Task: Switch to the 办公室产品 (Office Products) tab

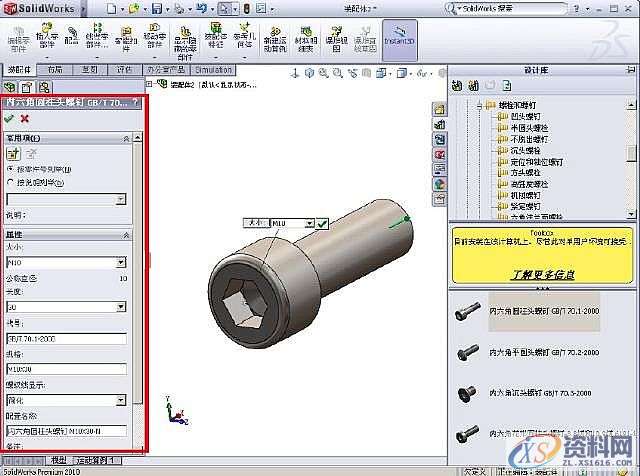Action: 166,70
